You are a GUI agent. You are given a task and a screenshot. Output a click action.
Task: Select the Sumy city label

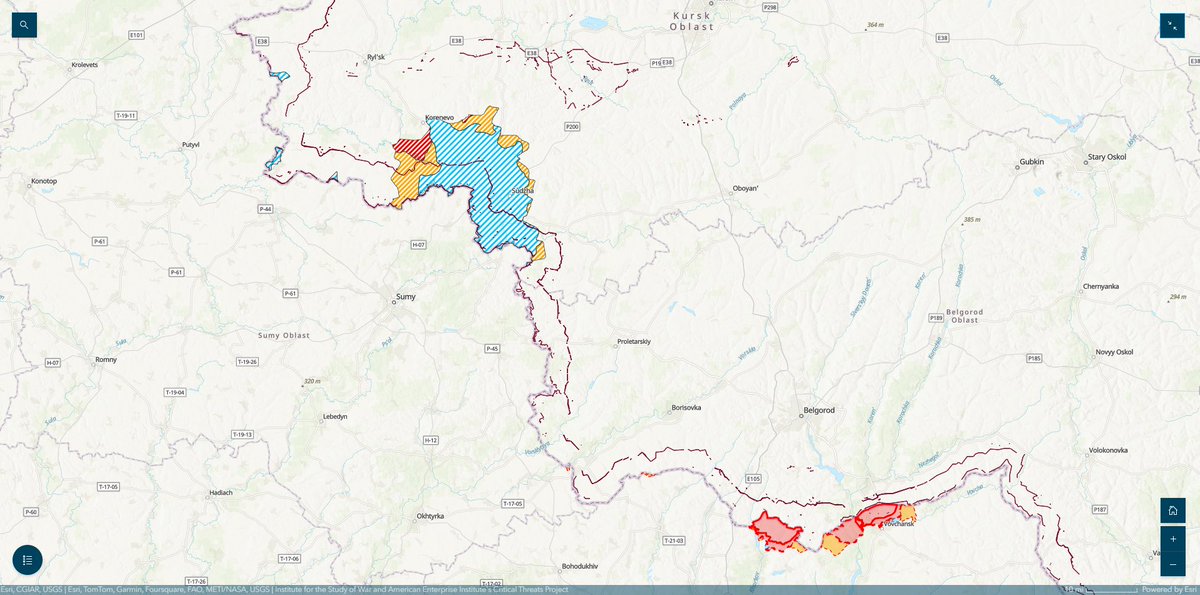click(405, 297)
